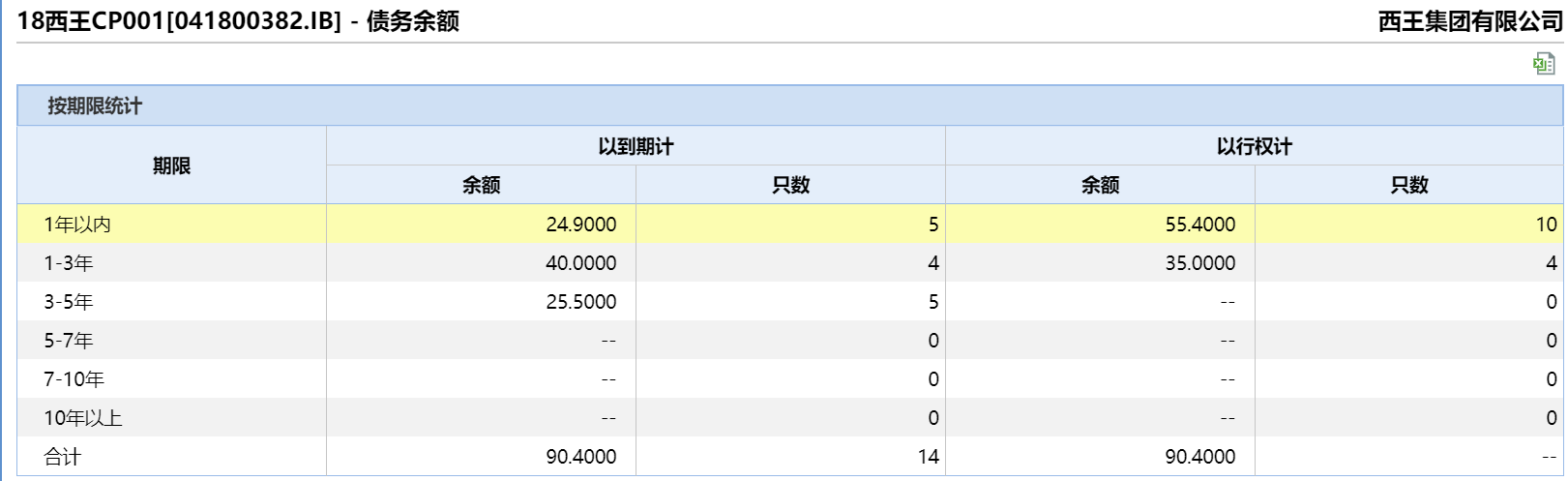Screen dimensions: 1568x481
Task: Click count 10 in 1年以内 row
Action: [1546, 225]
